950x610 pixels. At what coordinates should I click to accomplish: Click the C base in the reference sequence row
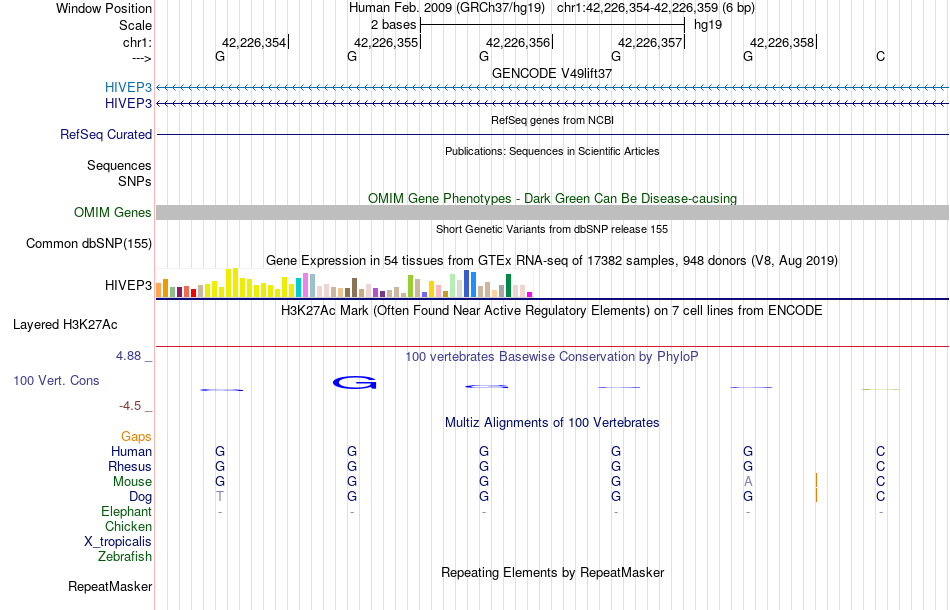[x=880, y=56]
